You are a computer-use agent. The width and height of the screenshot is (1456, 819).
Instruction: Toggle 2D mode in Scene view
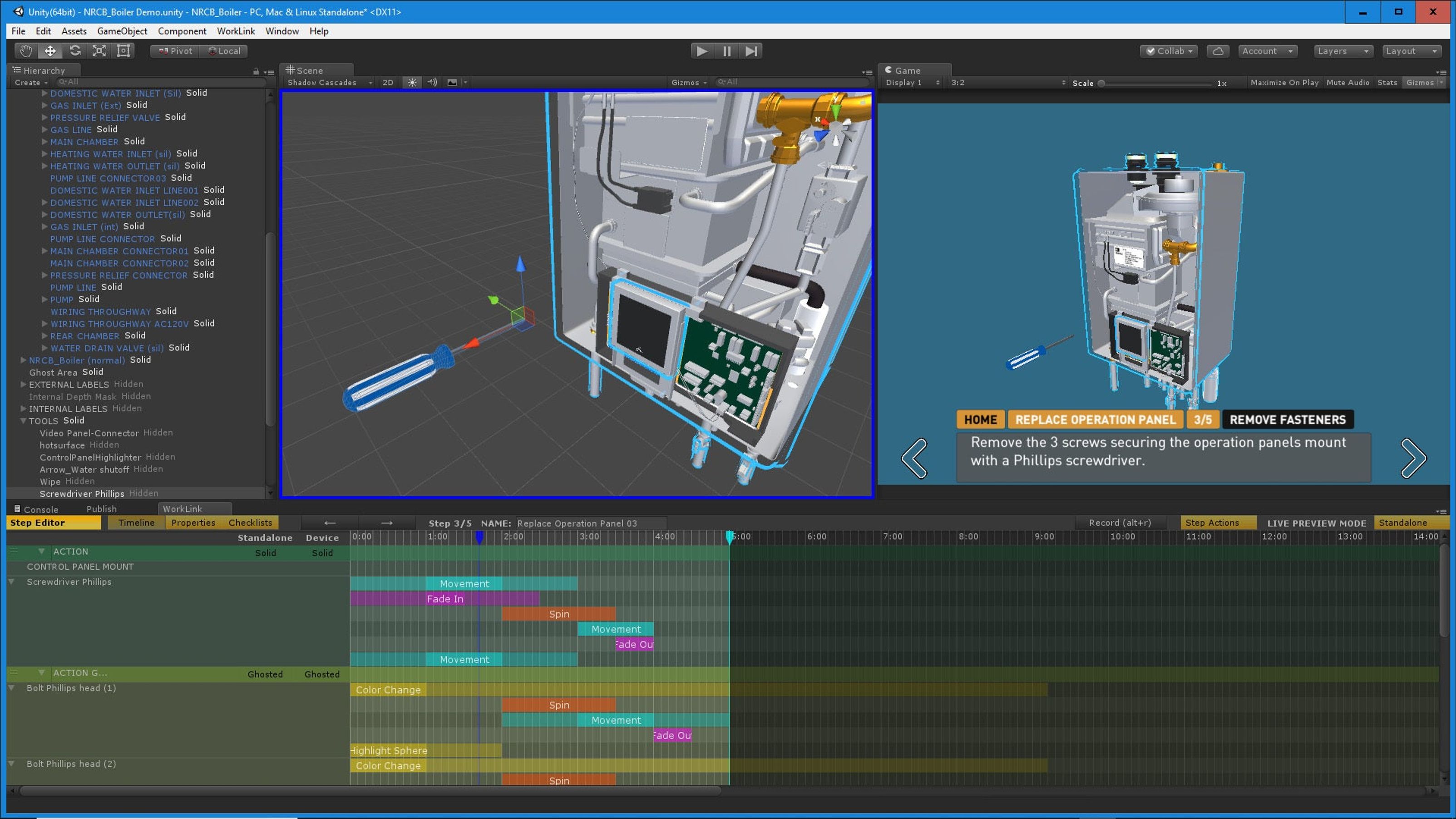pyautogui.click(x=388, y=83)
